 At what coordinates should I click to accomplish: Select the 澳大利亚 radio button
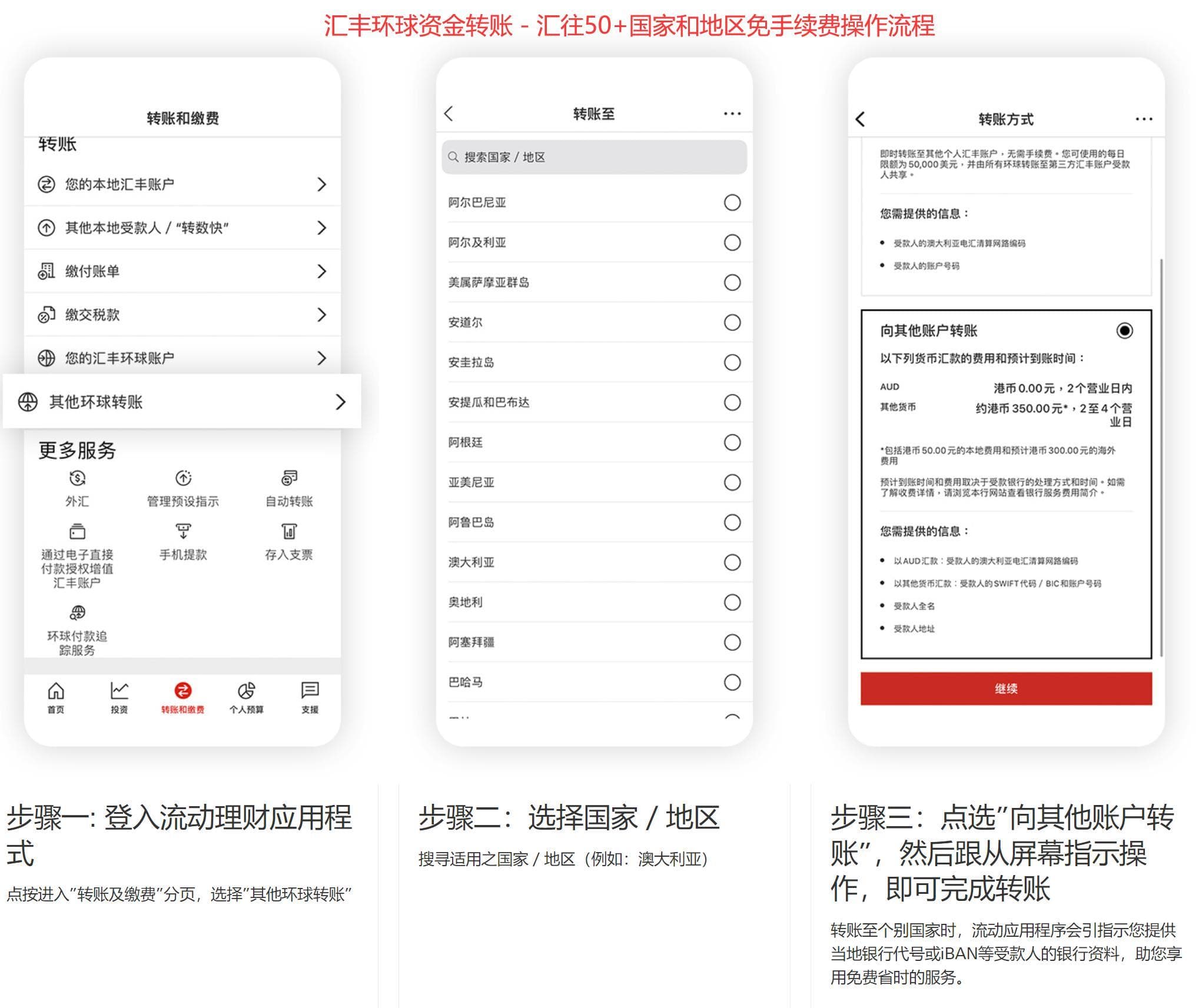[x=732, y=563]
